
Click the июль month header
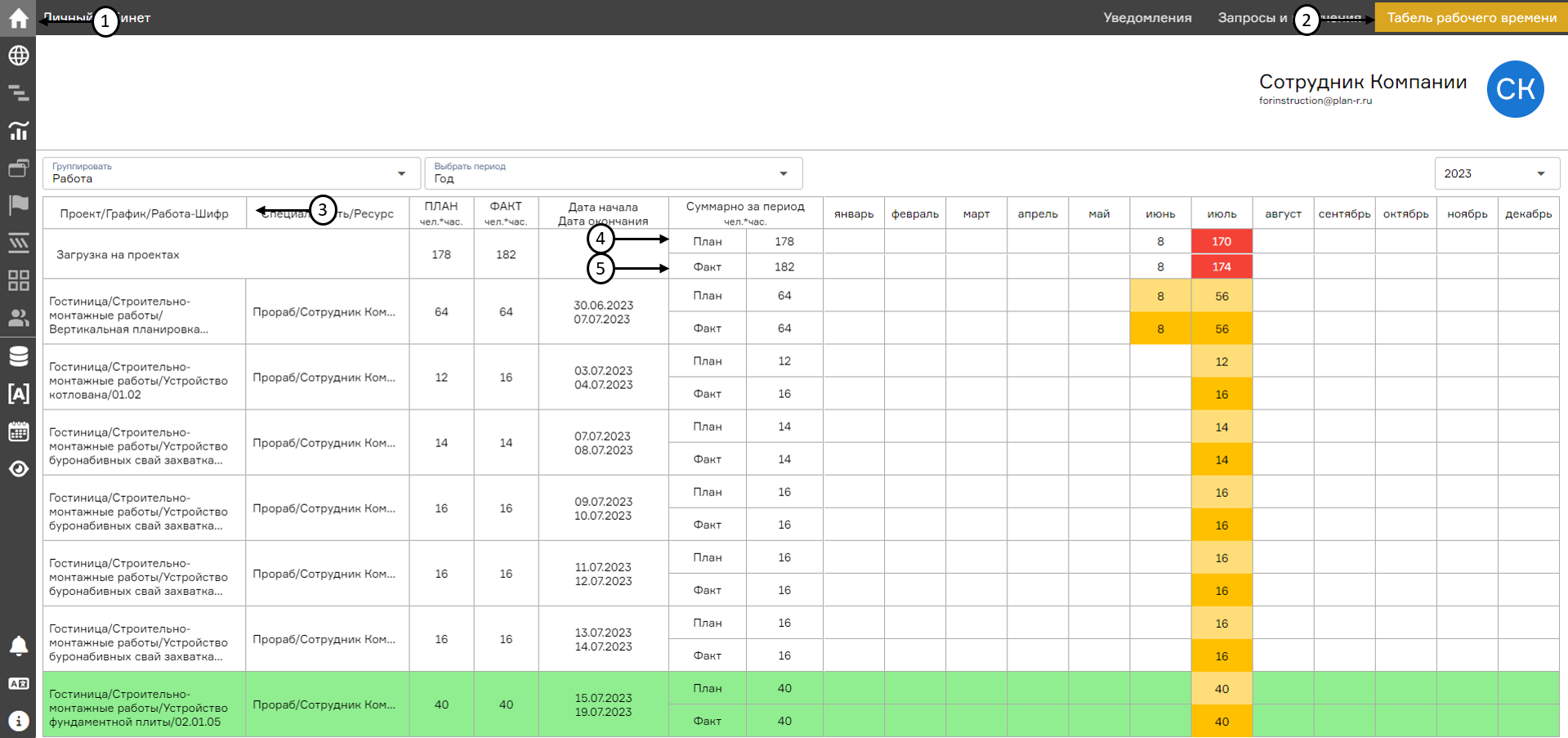coord(1222,213)
